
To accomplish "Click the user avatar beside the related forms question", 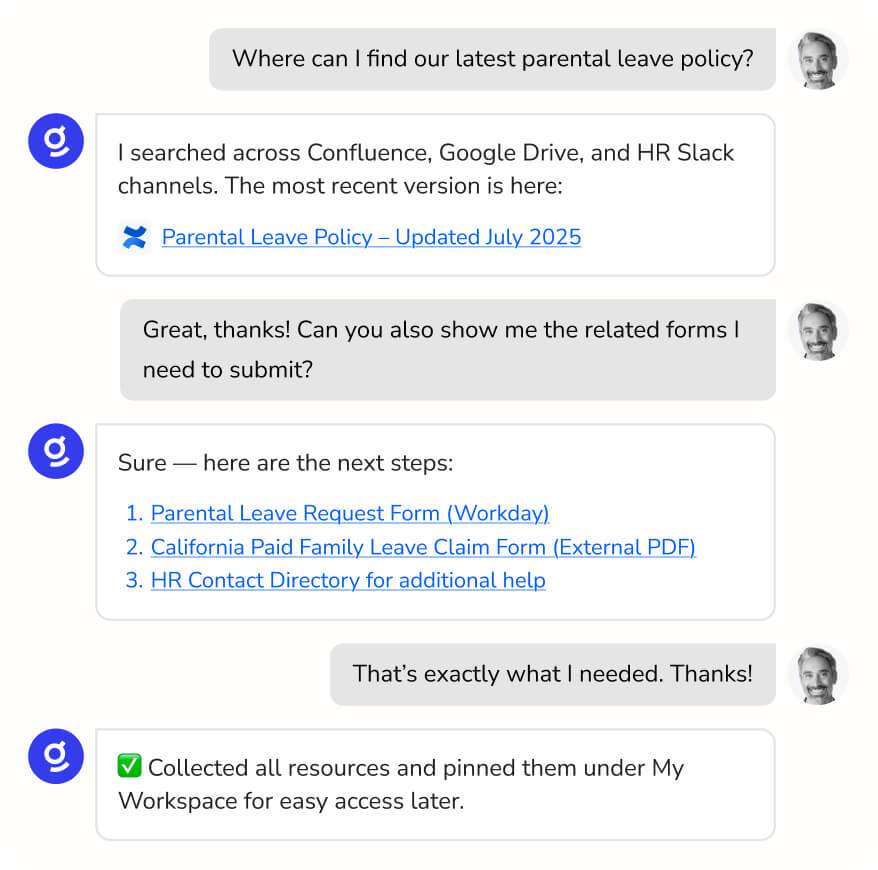I will click(x=817, y=331).
